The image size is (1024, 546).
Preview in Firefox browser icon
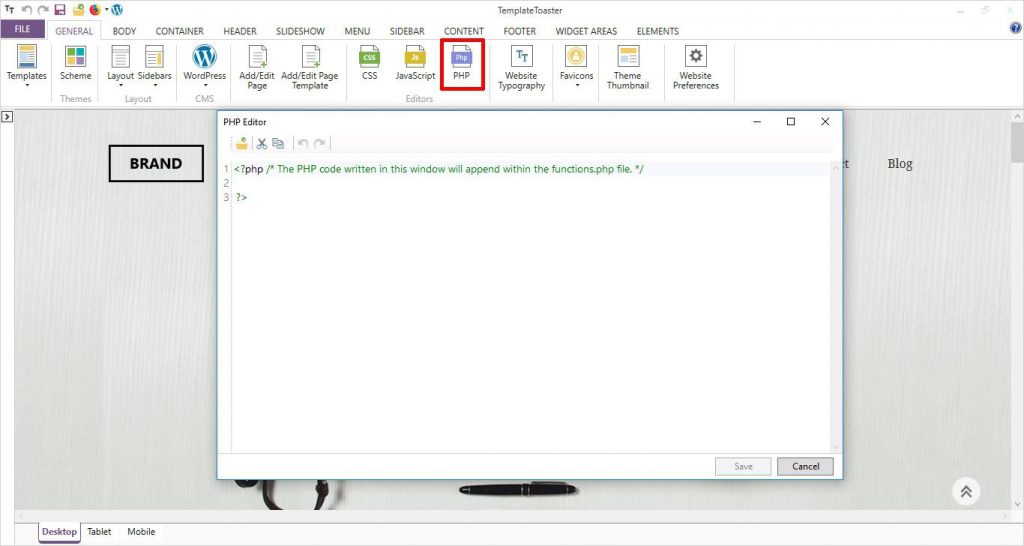pos(95,10)
